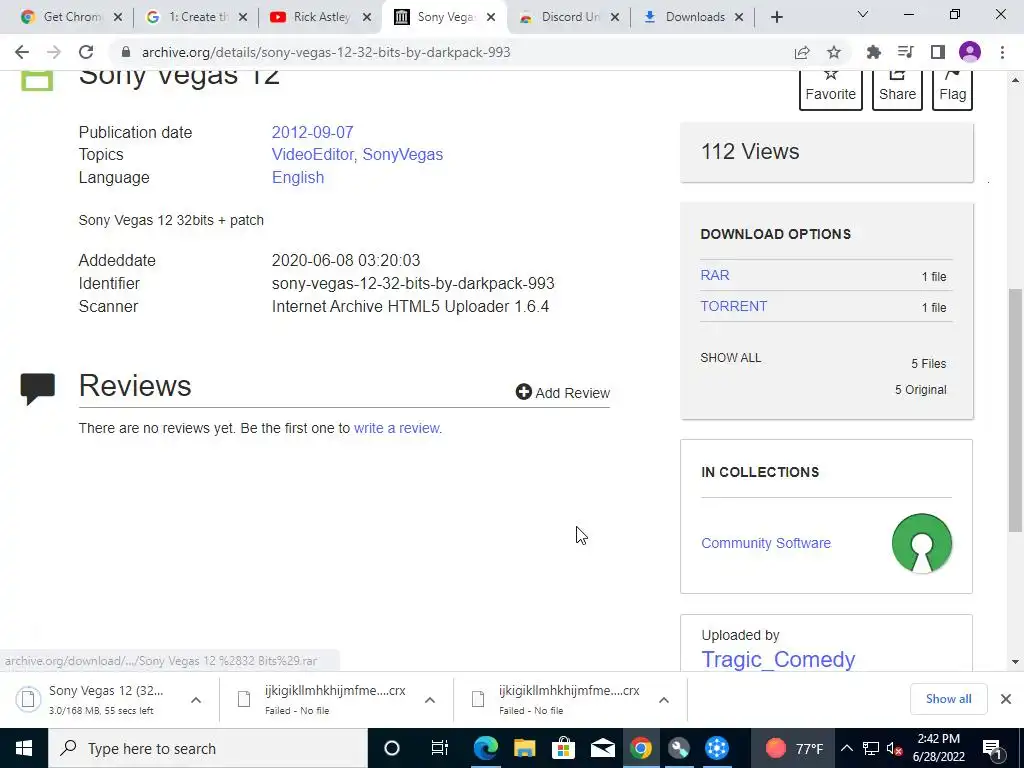Open the purple profile avatar
The width and height of the screenshot is (1024, 768).
point(970,52)
